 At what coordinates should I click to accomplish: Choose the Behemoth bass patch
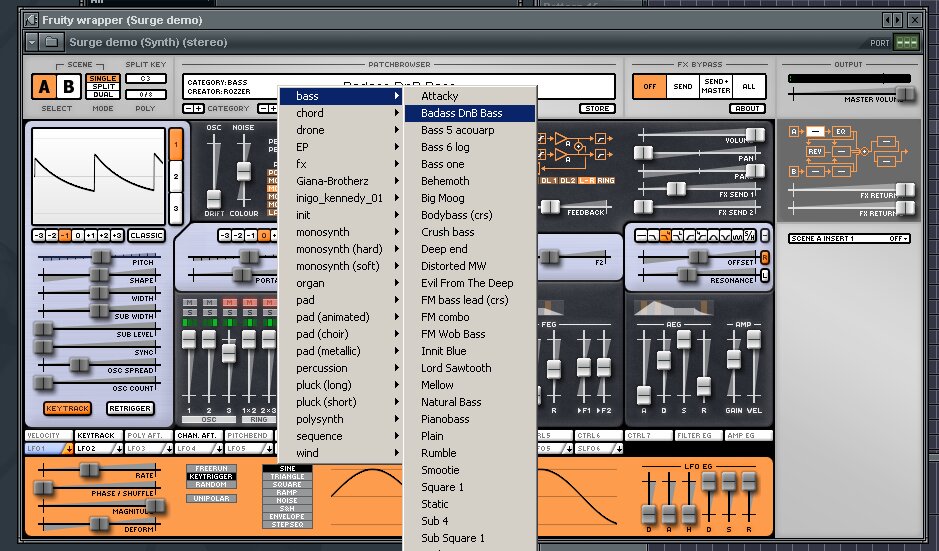pos(445,181)
